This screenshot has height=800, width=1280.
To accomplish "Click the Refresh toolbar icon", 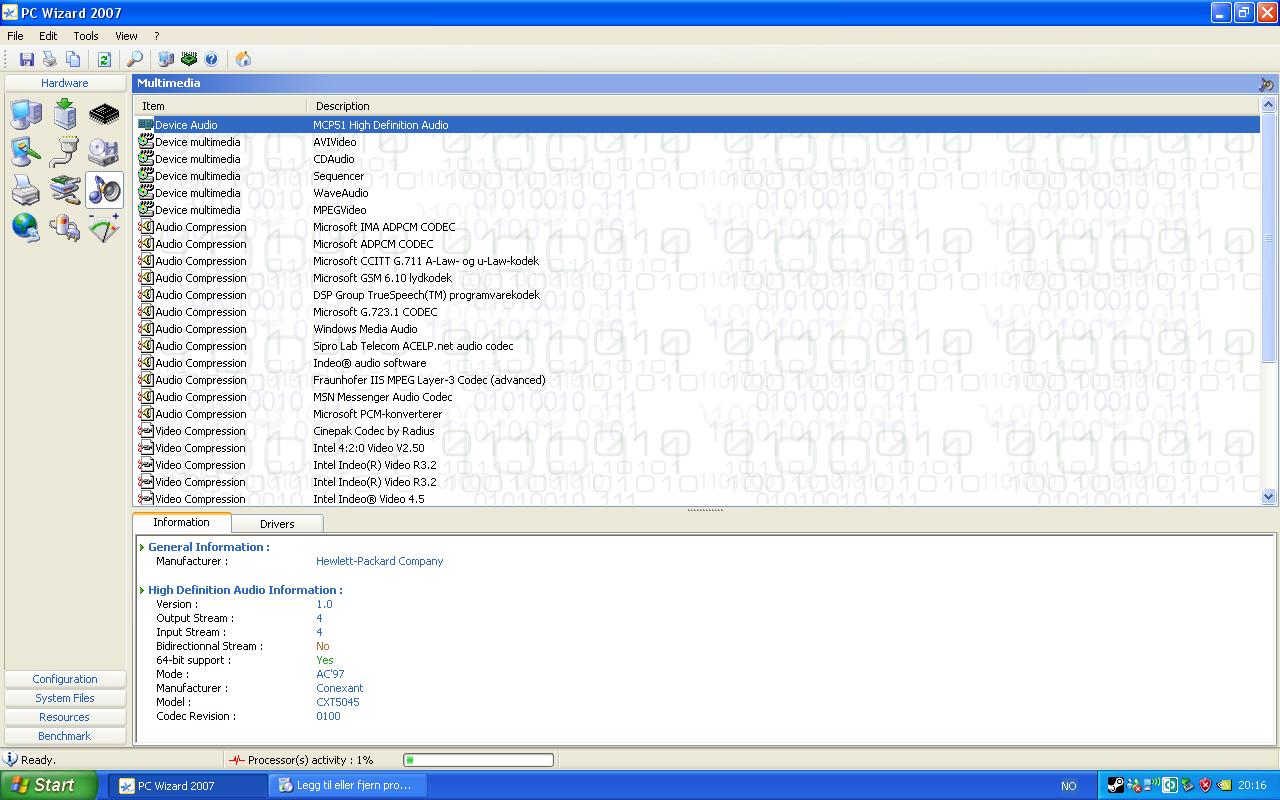I will coord(104,59).
